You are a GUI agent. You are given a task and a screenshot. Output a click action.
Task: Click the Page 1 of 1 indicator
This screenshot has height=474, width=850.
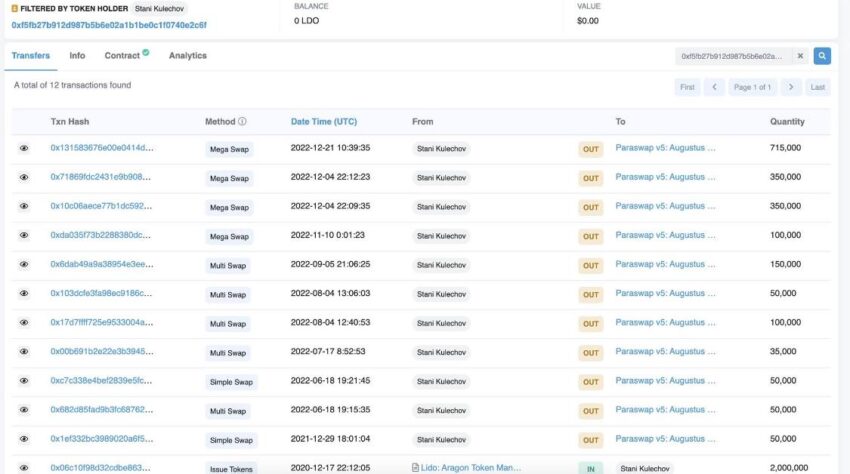click(752, 87)
